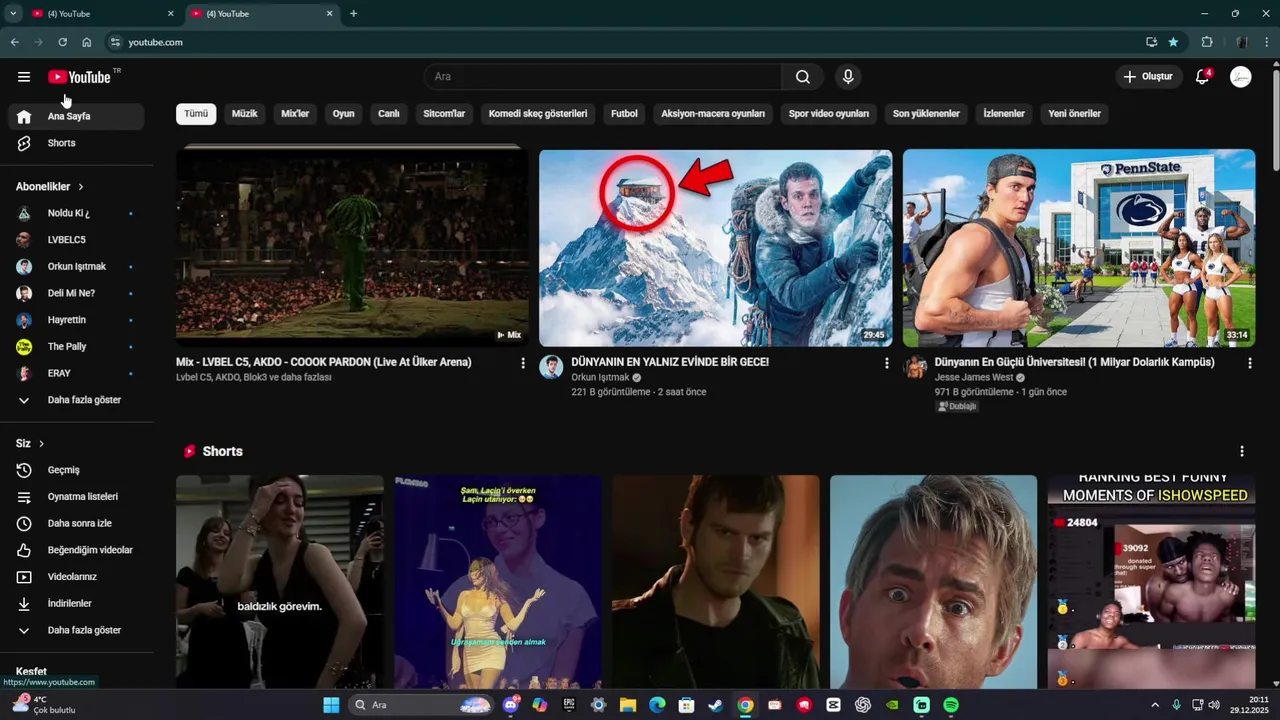This screenshot has height=720, width=1280.
Task: Click the magnifier search button
Action: tap(803, 77)
